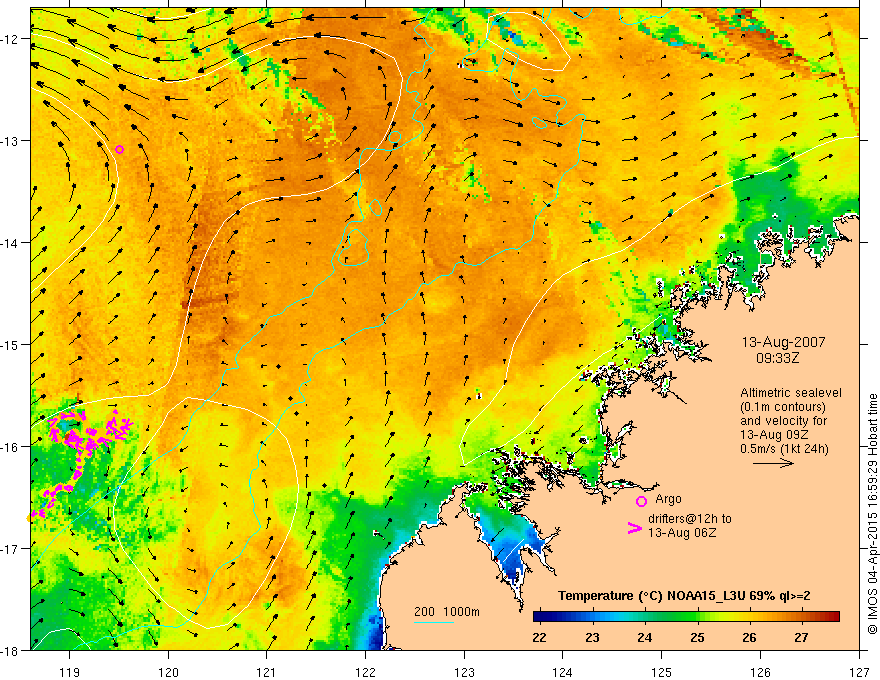Click the magenta drifters arrowhead legend symbol
The height and width of the screenshot is (680, 880).
click(x=634, y=527)
